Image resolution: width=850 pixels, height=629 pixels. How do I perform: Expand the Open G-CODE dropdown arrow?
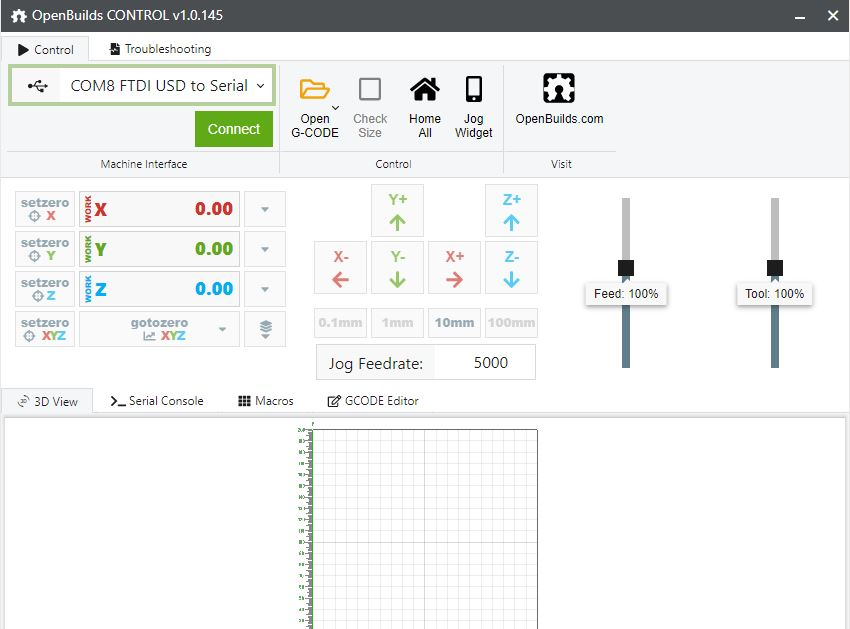pyautogui.click(x=336, y=108)
